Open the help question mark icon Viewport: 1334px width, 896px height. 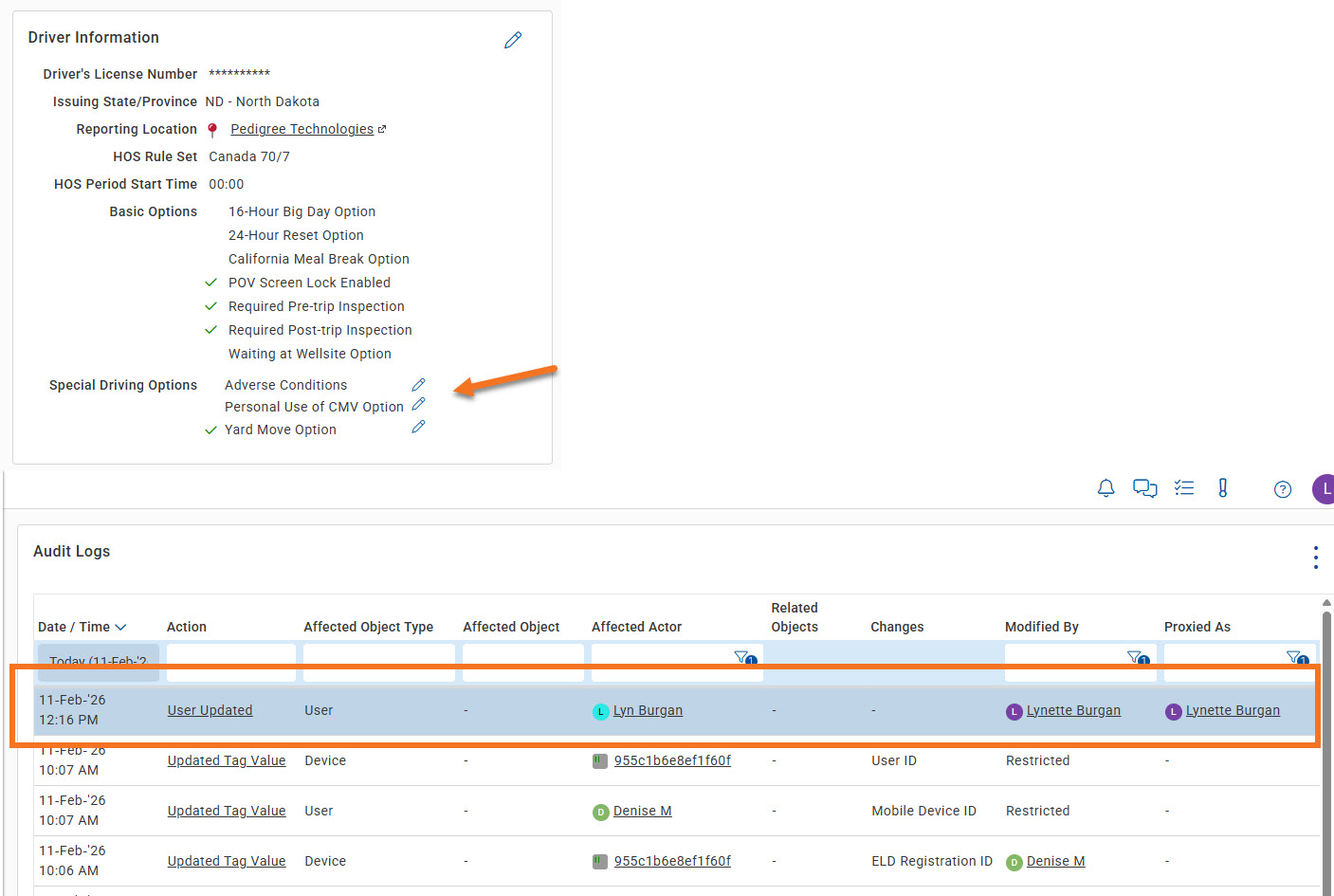click(x=1283, y=489)
